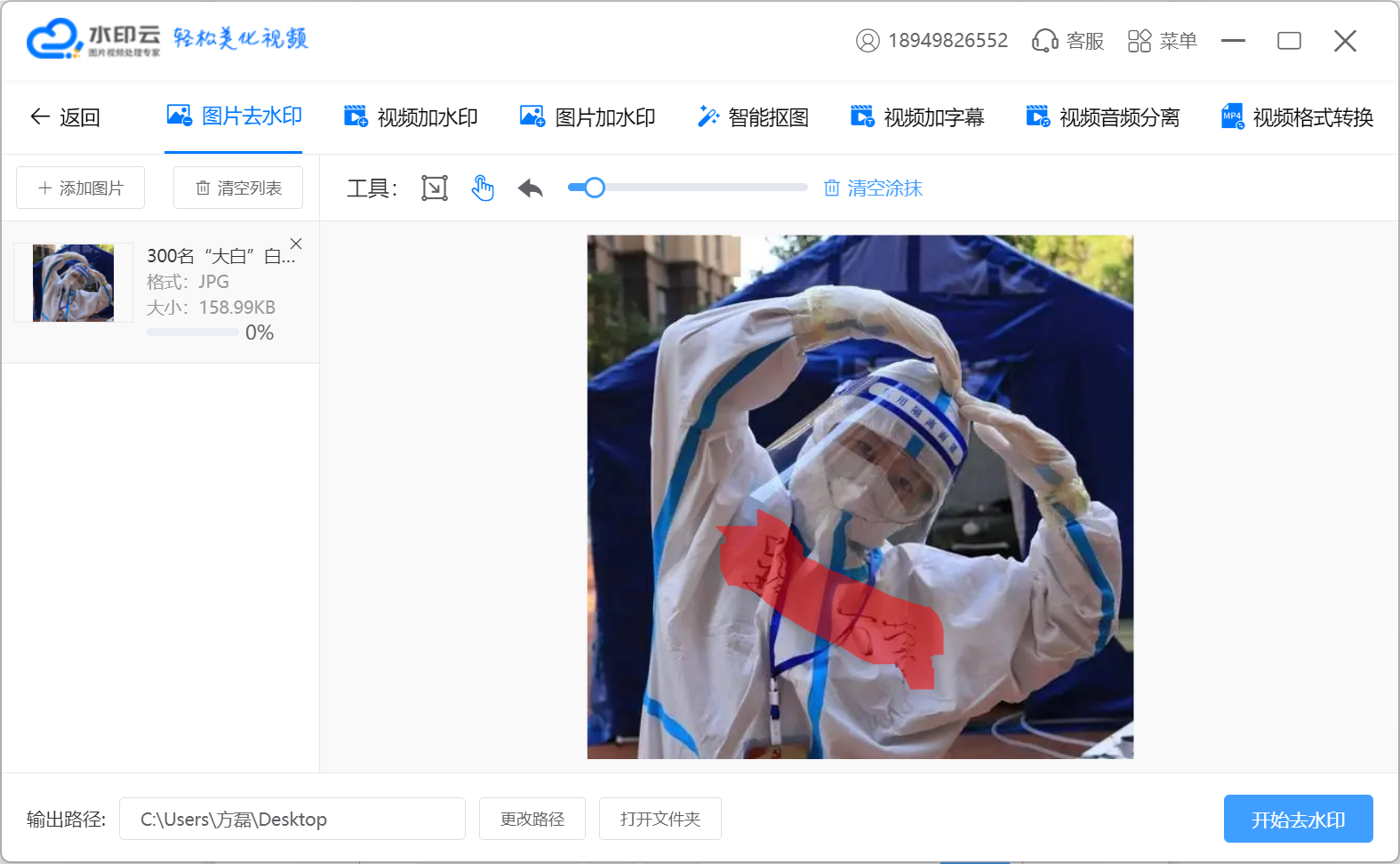Click 清空列表 to clear list
1400x864 pixels.
pyautogui.click(x=238, y=188)
